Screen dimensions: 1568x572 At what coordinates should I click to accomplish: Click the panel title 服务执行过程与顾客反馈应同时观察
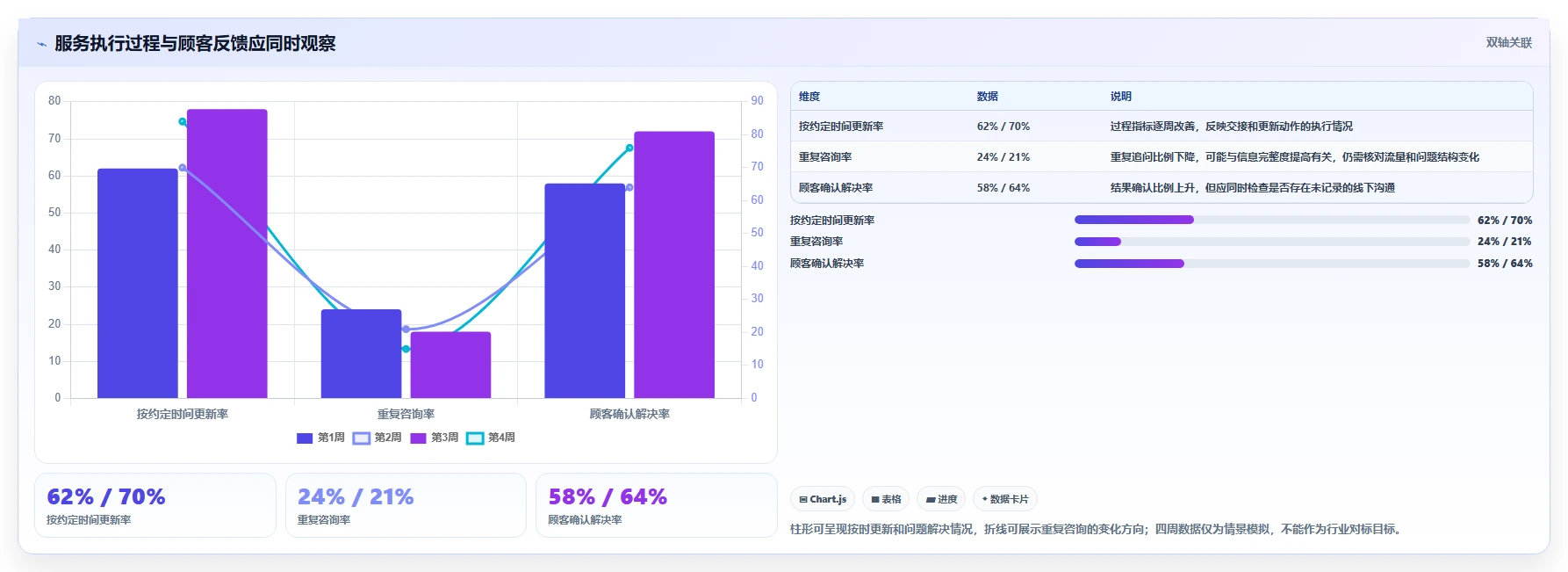[x=195, y=43]
